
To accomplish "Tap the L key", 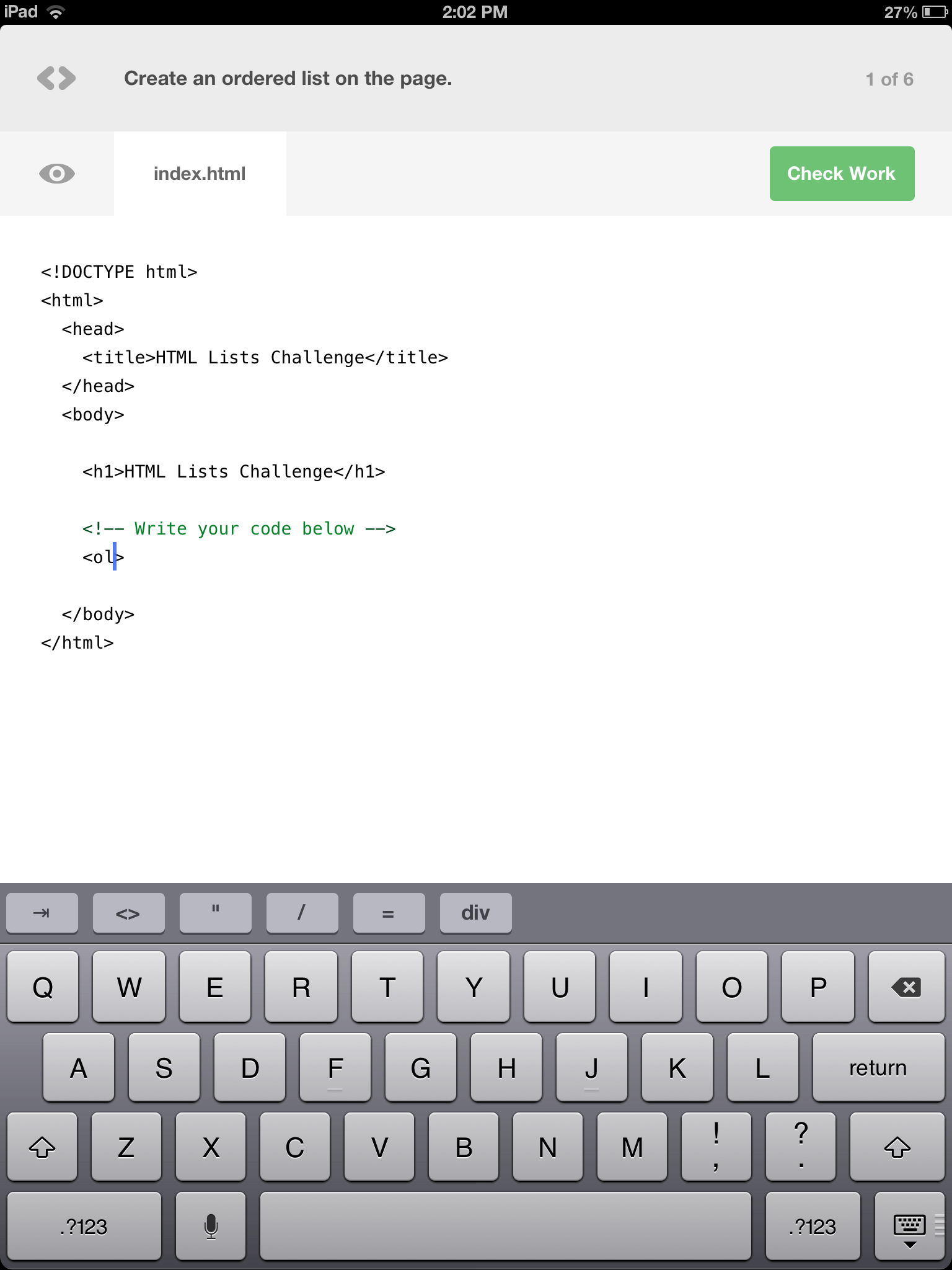I will click(x=762, y=1067).
